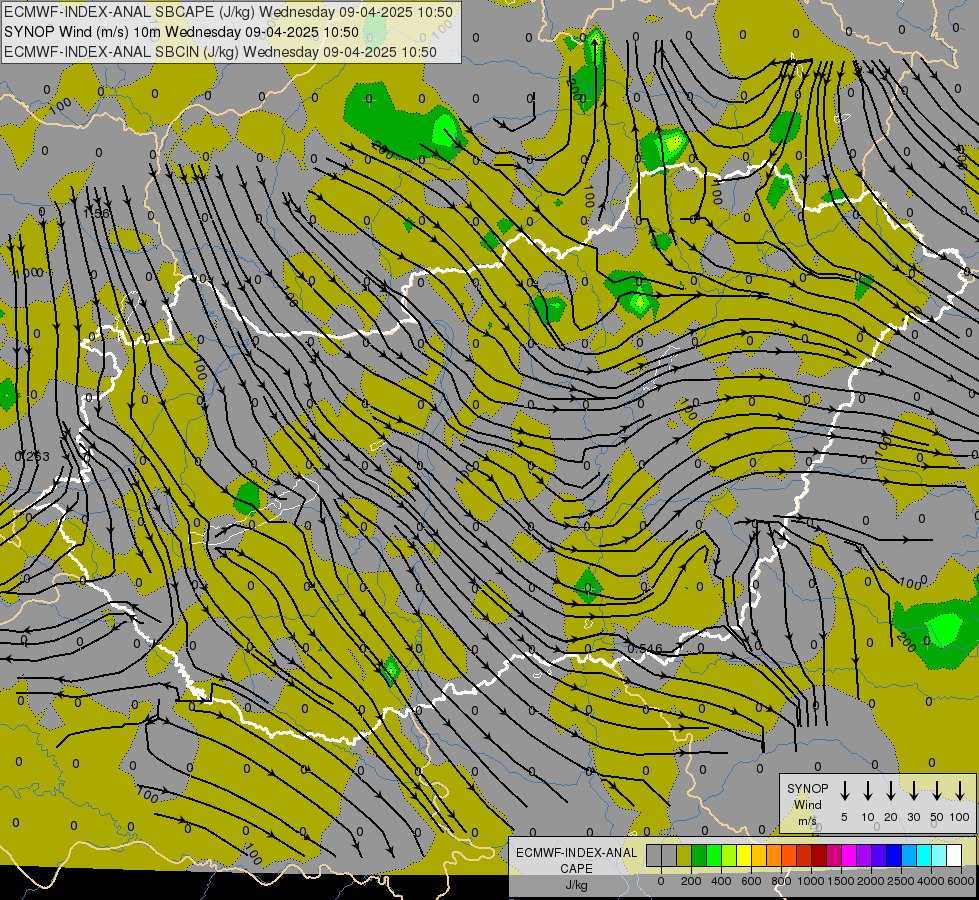Click the 4000 tick label in CAPE legend

point(931,881)
